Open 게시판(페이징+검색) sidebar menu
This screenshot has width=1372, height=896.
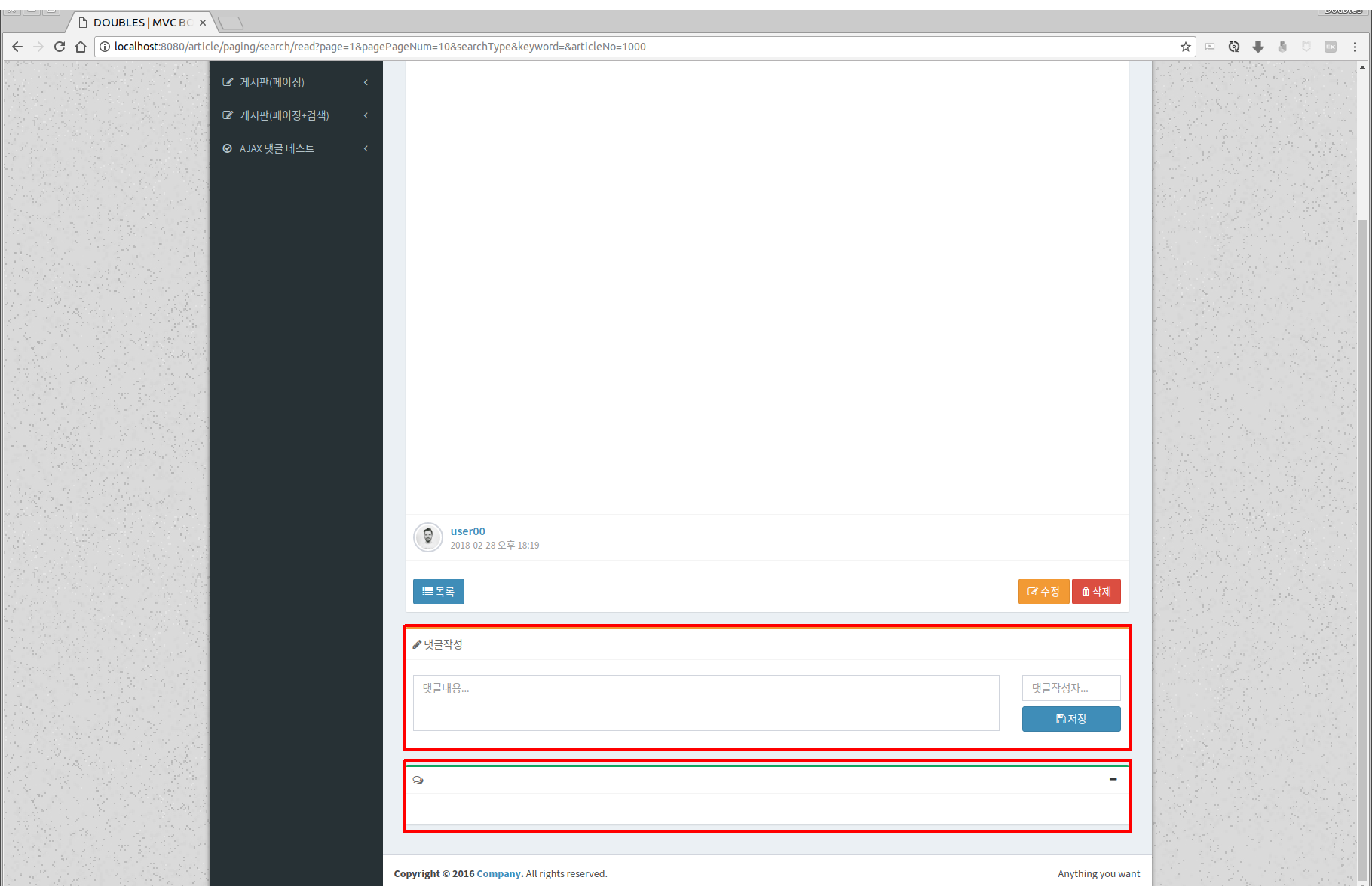296,115
